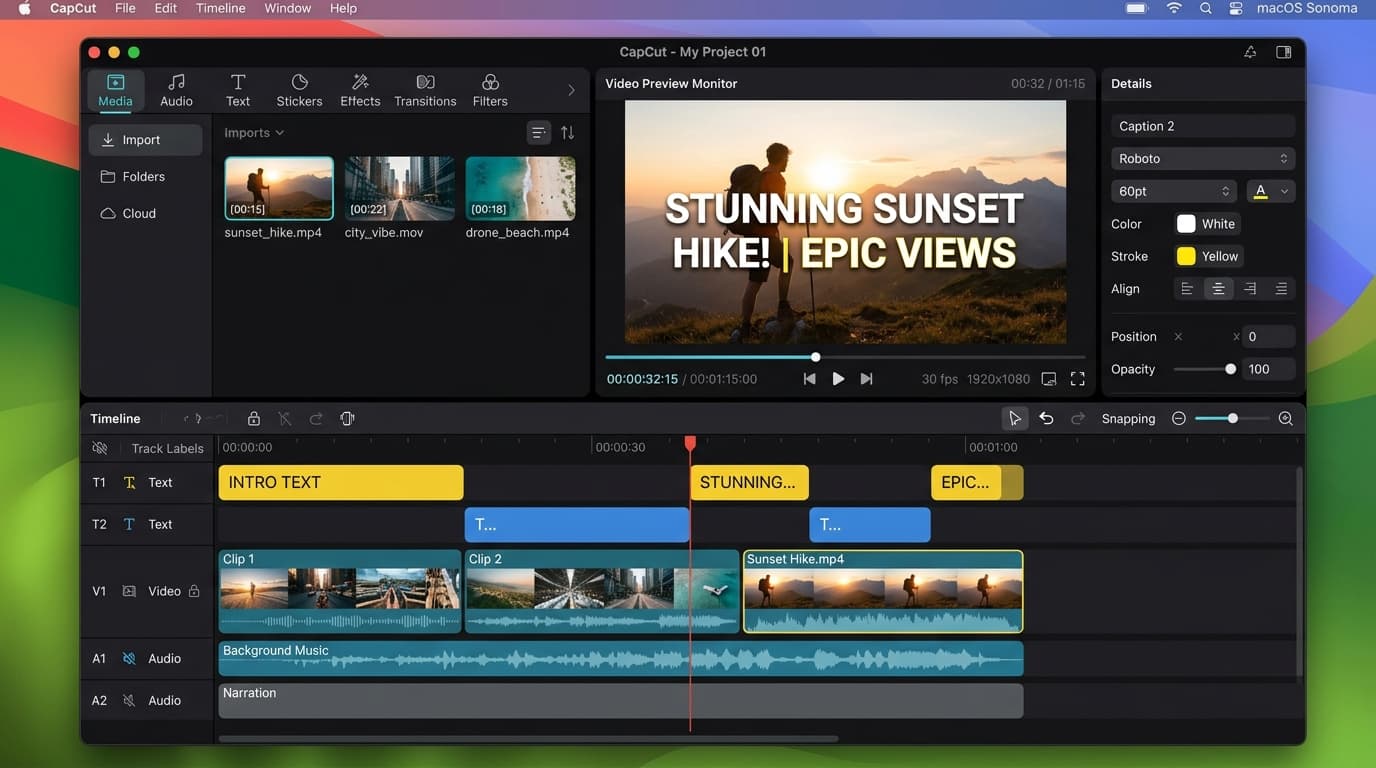The image size is (1376, 768).
Task: Click the timeline split/cut icon
Action: [285, 419]
